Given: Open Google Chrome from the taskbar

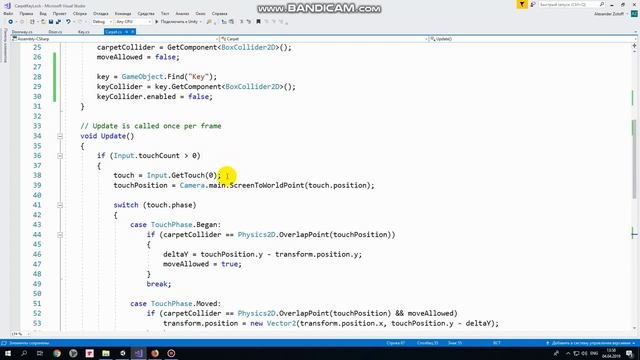Looking at the screenshot, I should pos(57,353).
